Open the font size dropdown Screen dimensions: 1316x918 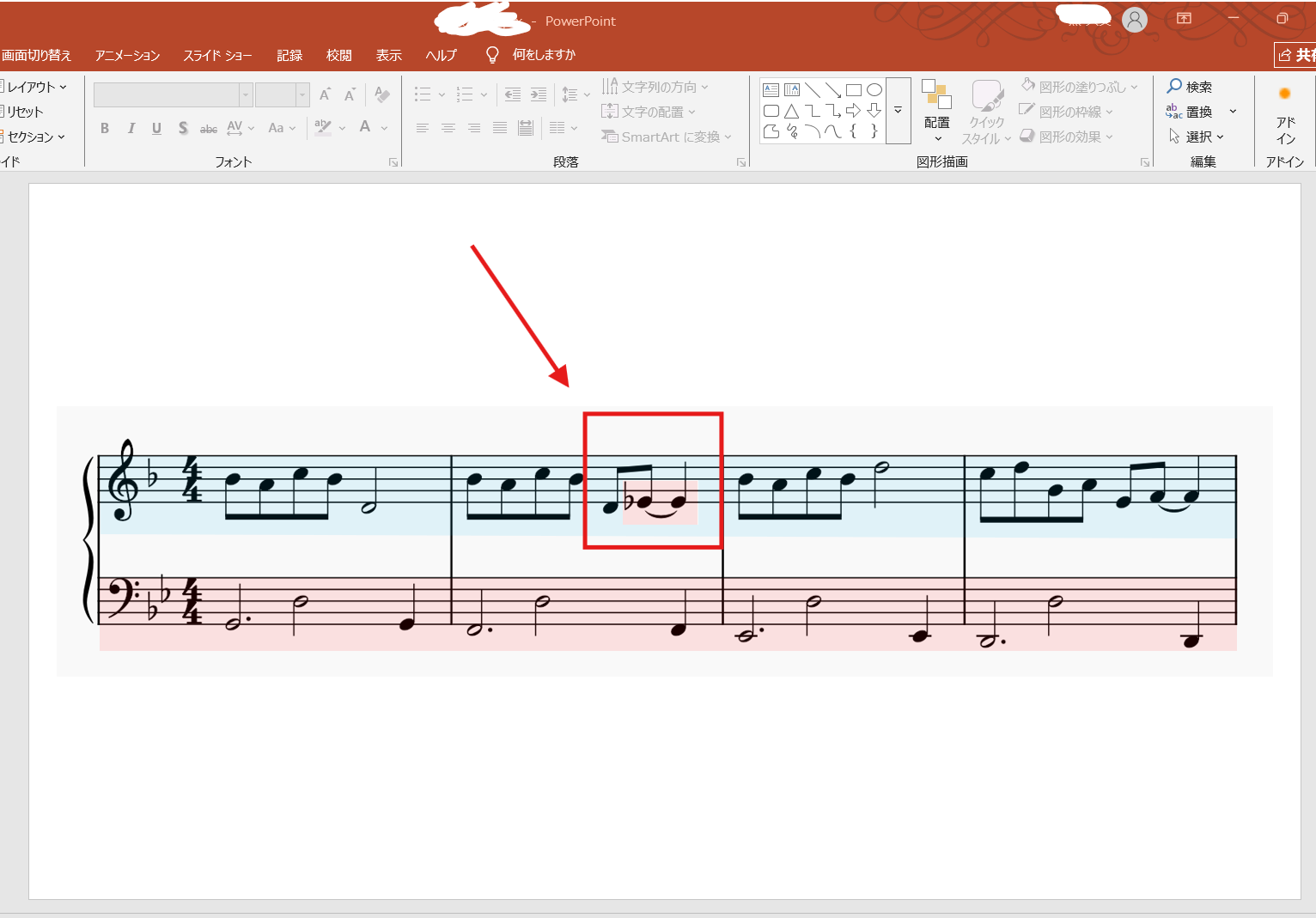point(302,94)
